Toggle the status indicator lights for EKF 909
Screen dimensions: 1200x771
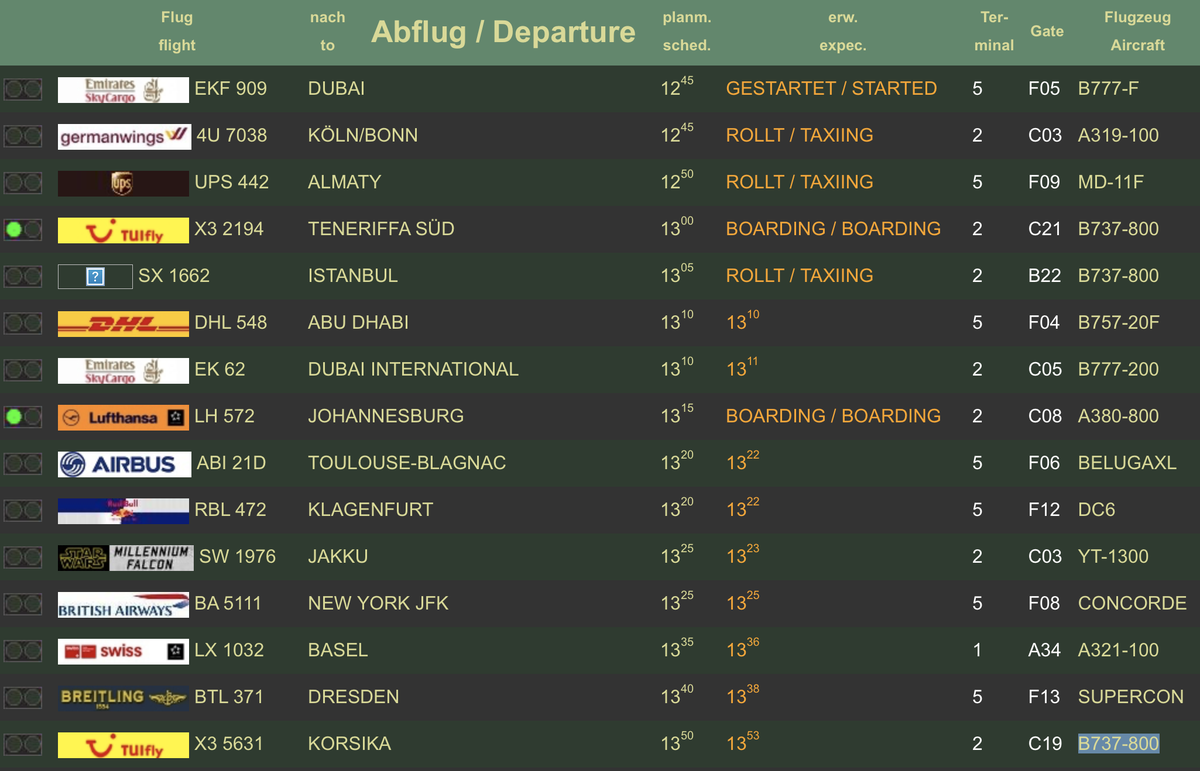point(23,90)
